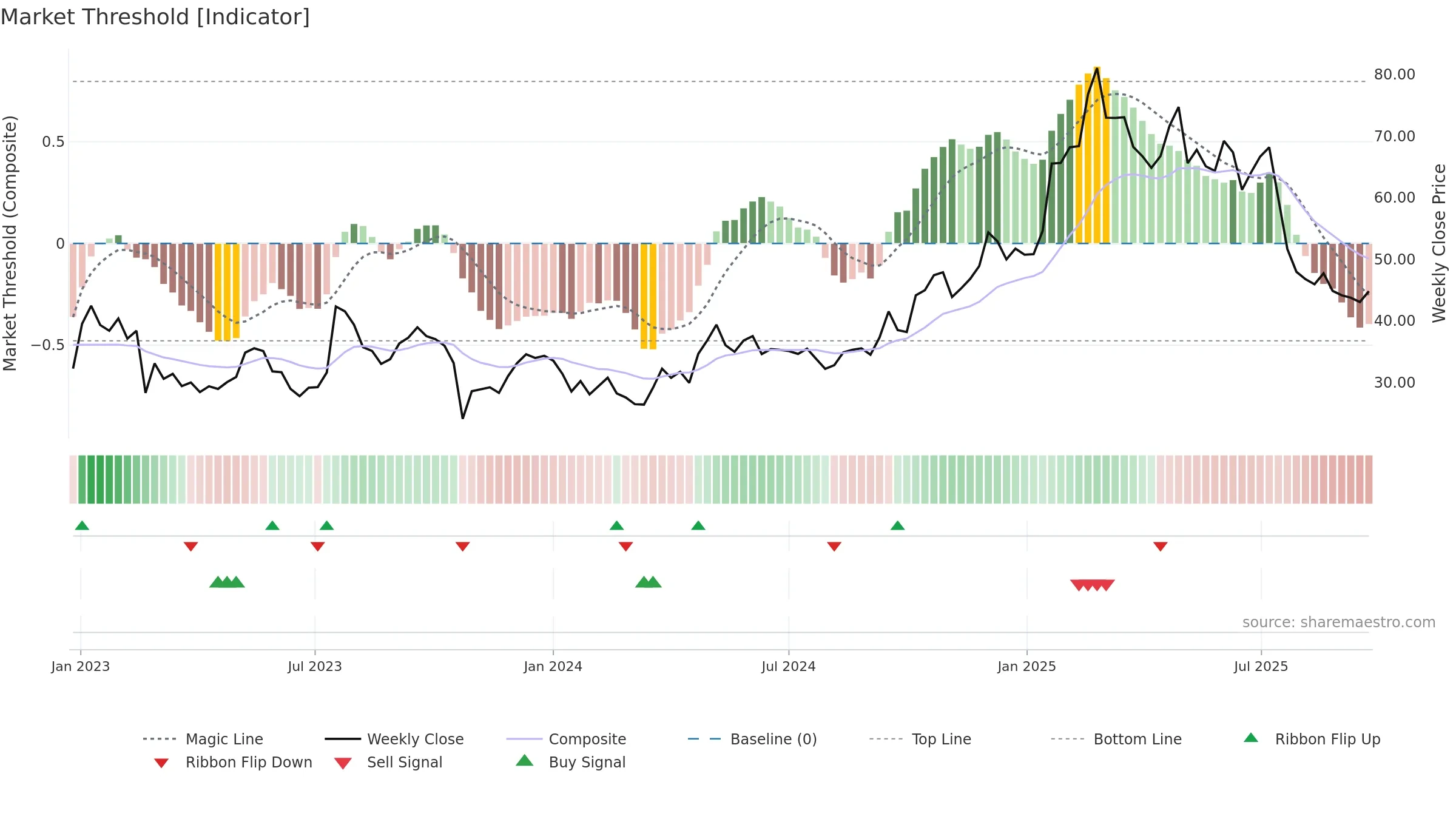Click the 30.00 price axis label
The height and width of the screenshot is (819, 1456).
click(x=1395, y=383)
